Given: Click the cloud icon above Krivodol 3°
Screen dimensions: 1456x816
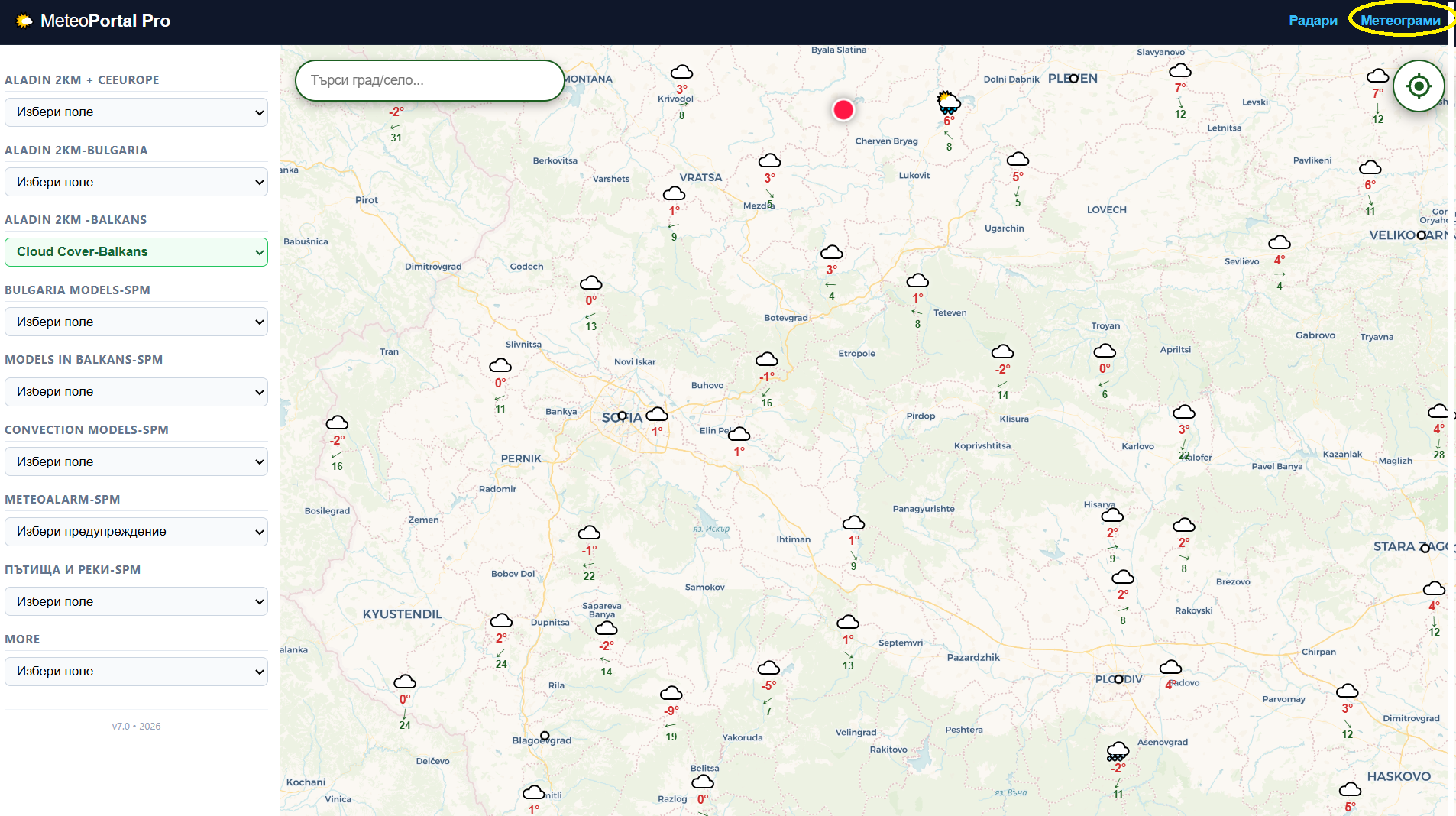Looking at the screenshot, I should click(681, 72).
